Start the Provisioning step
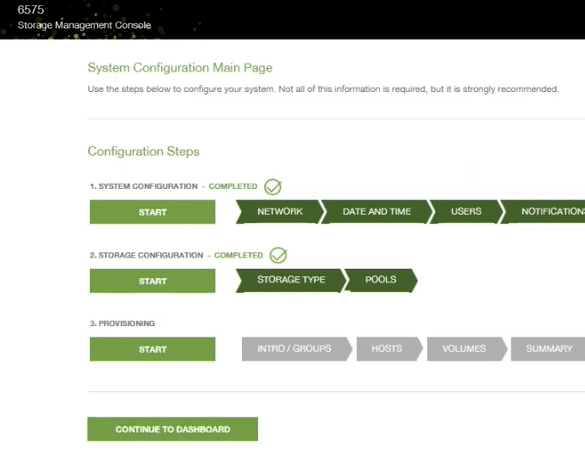This screenshot has width=585, height=469. point(153,349)
